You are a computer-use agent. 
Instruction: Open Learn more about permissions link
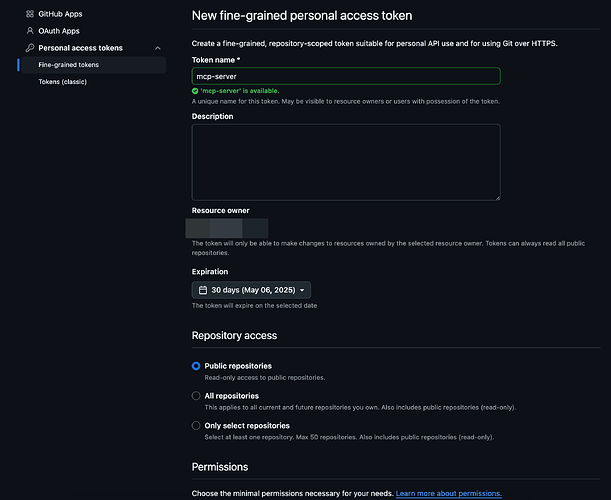pos(448,494)
